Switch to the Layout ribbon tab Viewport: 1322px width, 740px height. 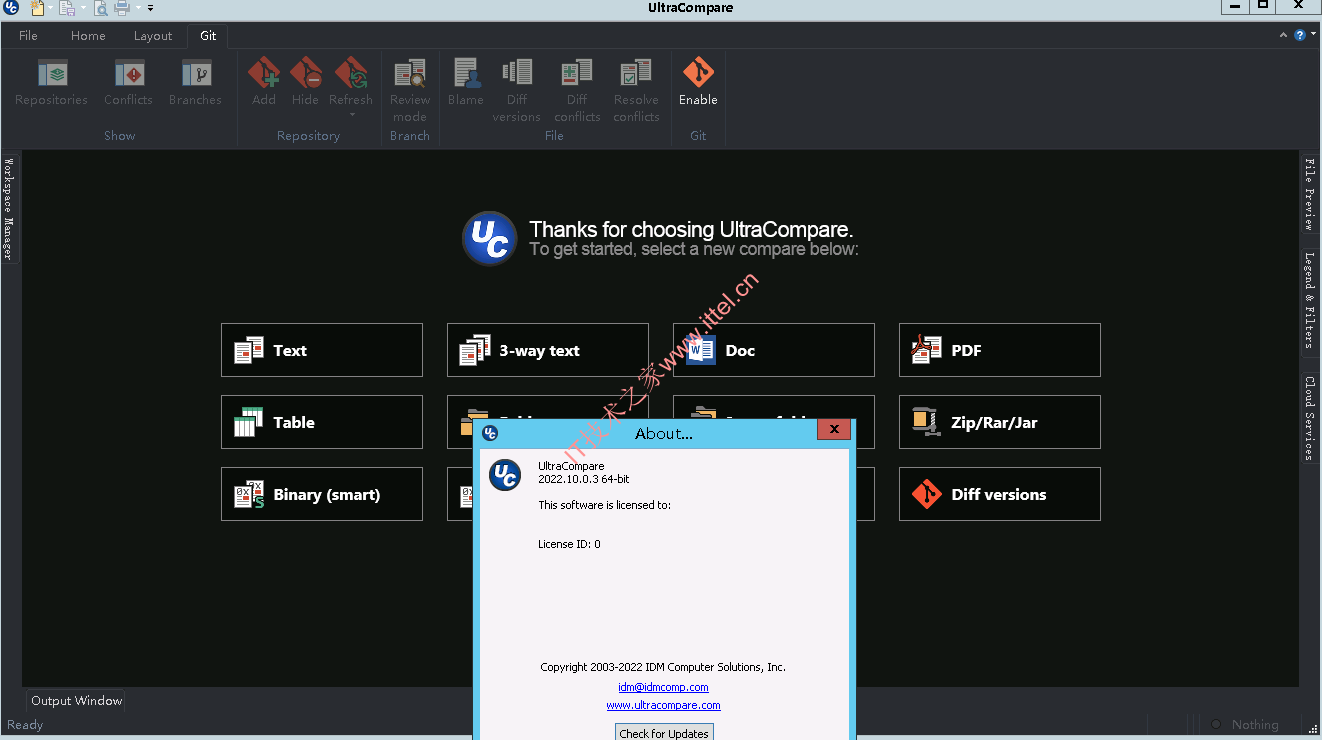[x=153, y=36]
